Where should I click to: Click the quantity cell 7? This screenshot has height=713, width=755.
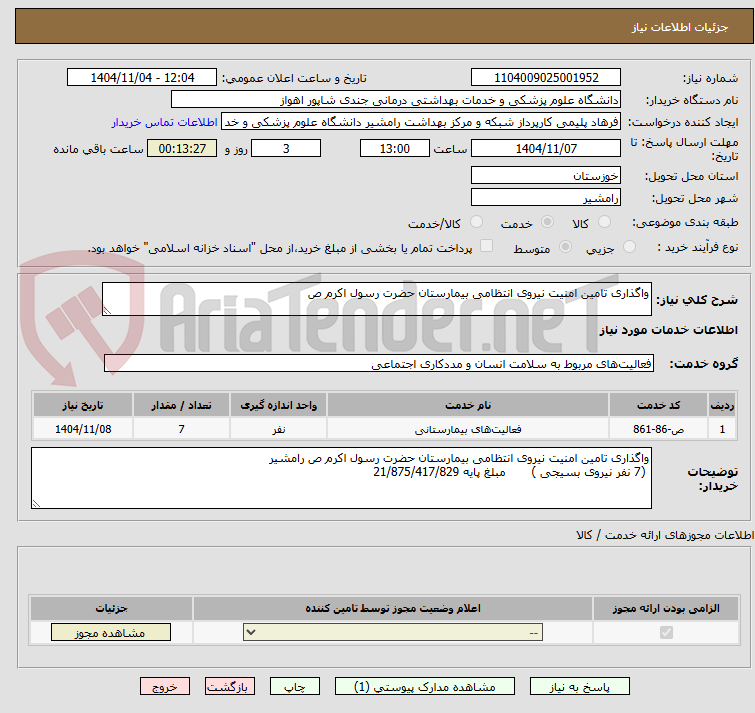182,428
